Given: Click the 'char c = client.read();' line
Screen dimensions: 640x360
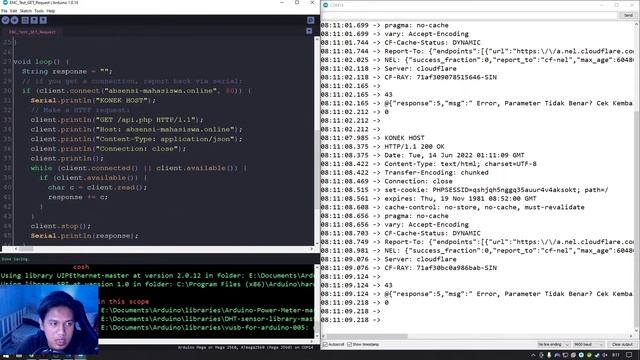Looking at the screenshot, I should tap(97, 187).
